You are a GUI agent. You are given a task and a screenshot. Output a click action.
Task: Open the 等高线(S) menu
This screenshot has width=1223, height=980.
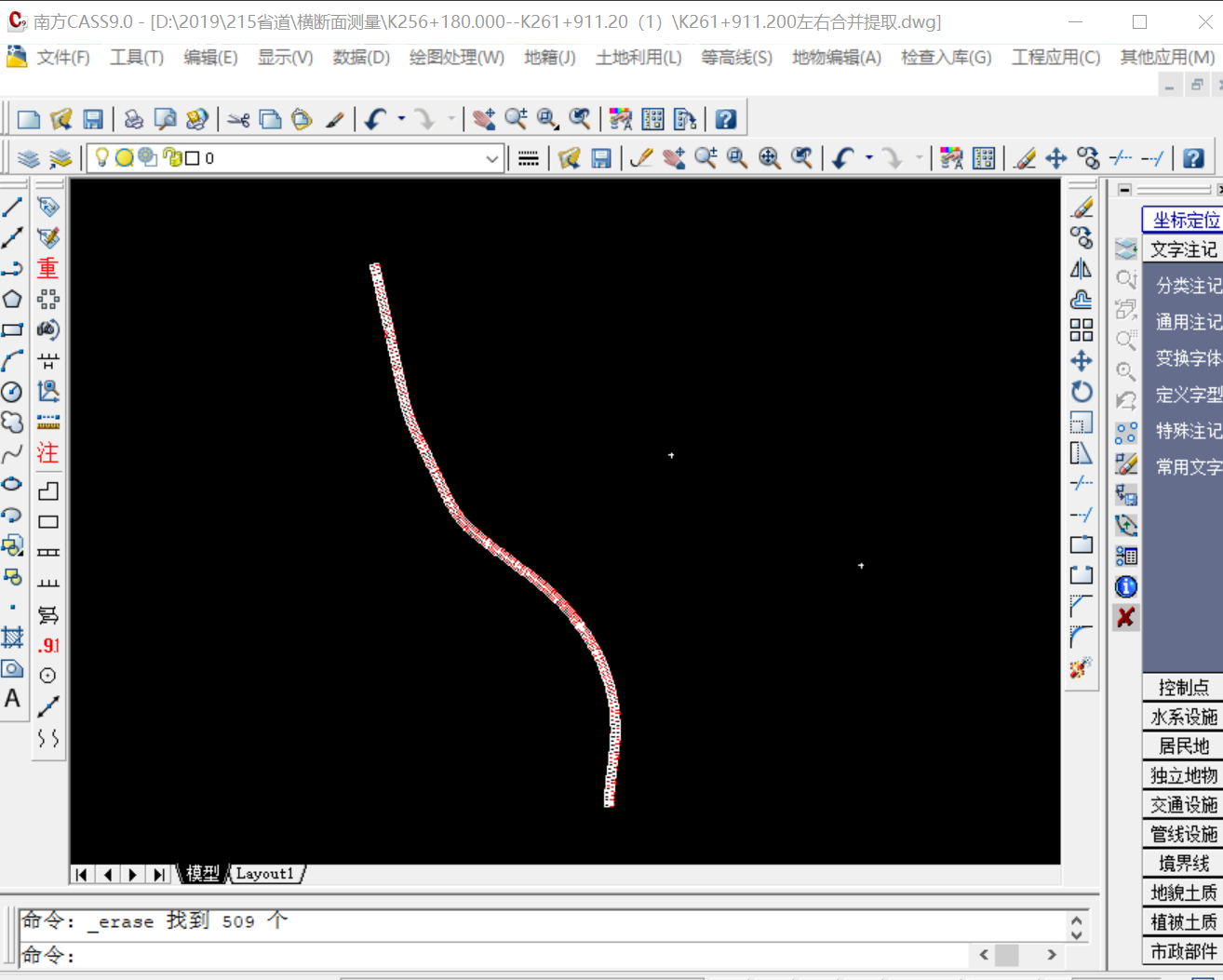(x=736, y=58)
